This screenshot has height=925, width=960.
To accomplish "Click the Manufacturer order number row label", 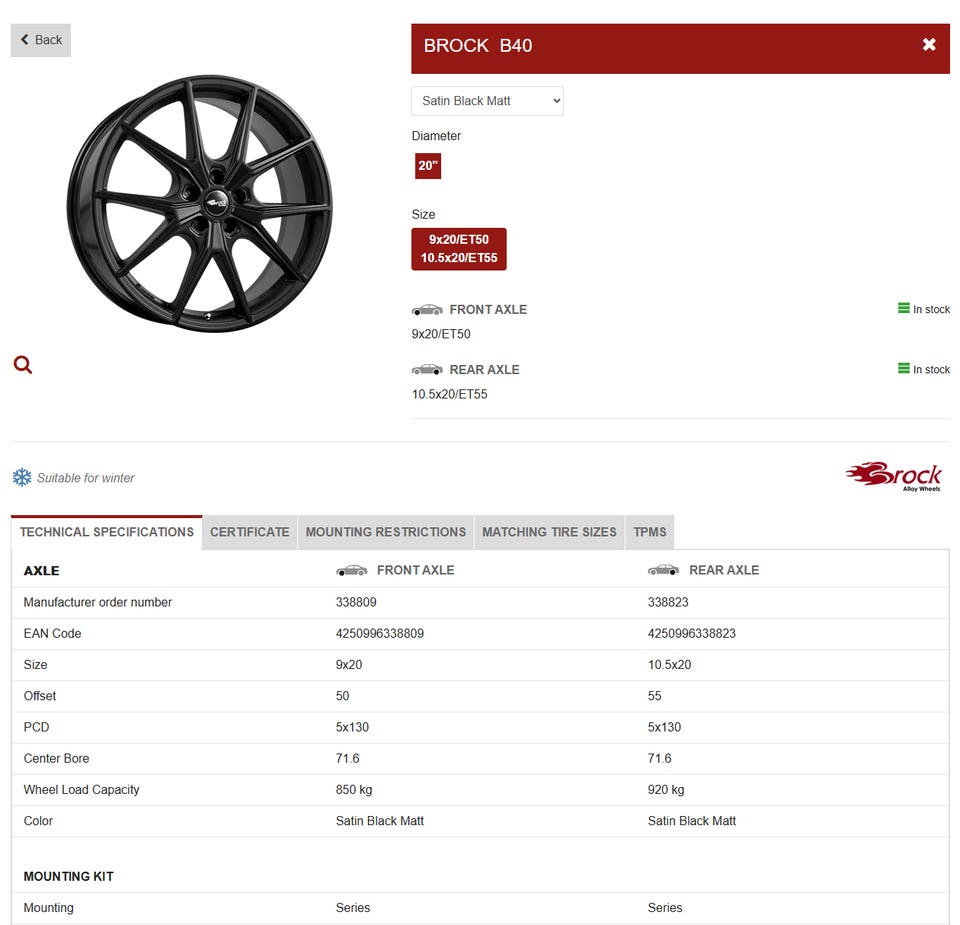I will coord(98,602).
